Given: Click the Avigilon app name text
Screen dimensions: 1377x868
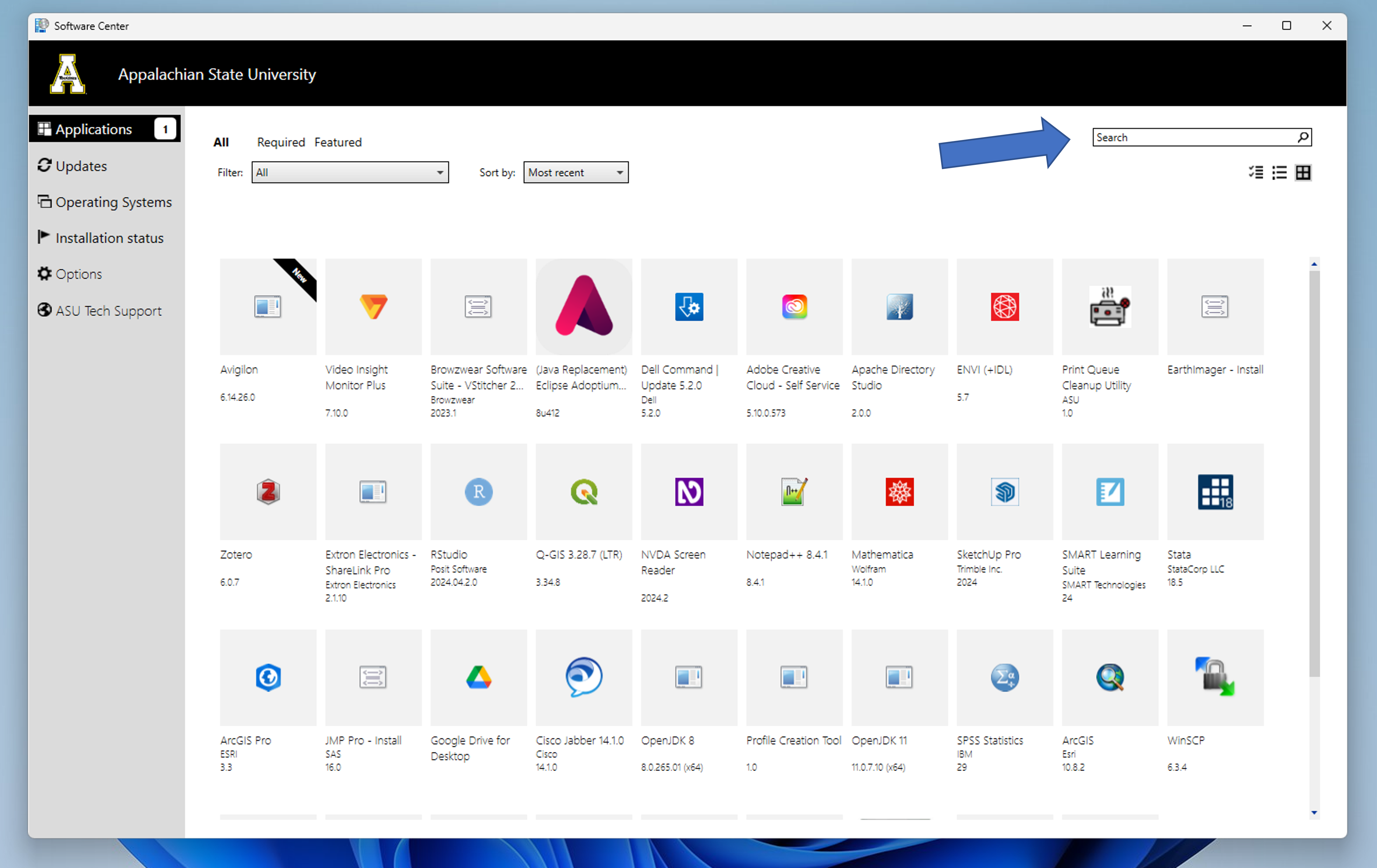Looking at the screenshot, I should tap(239, 369).
